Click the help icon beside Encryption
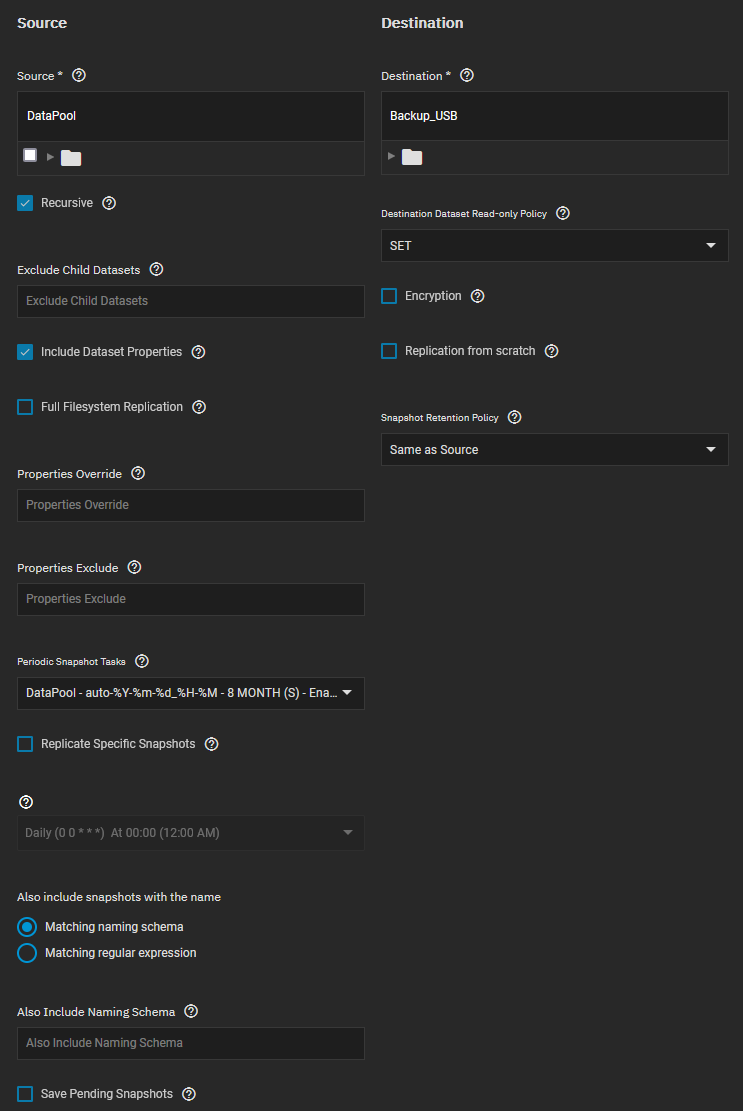Screen dimensions: 743x1111 pyautogui.click(x=478, y=296)
